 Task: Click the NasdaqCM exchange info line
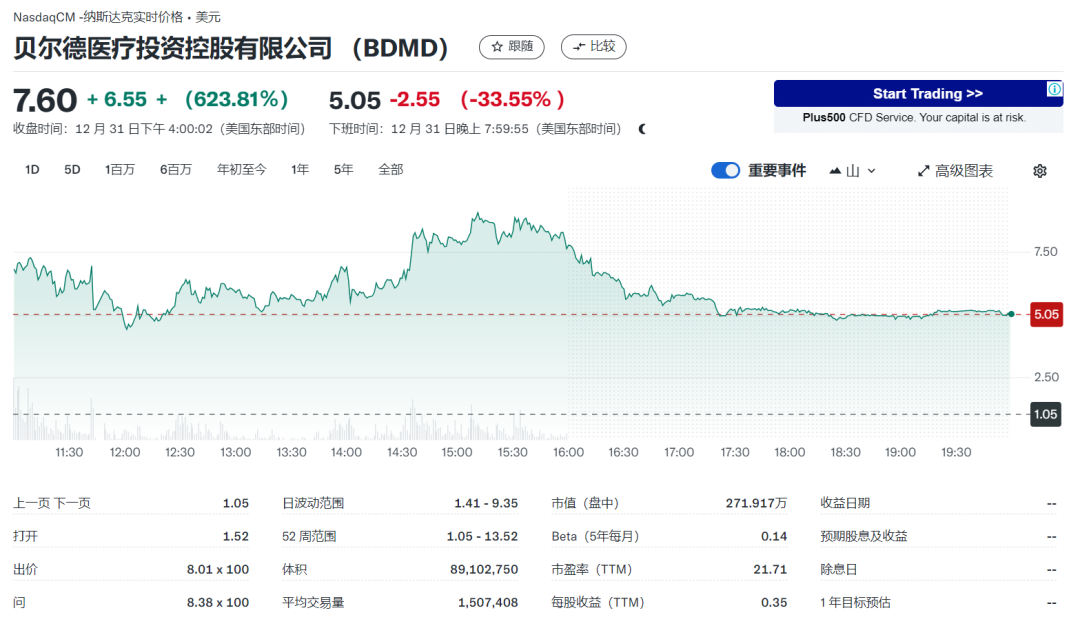117,17
